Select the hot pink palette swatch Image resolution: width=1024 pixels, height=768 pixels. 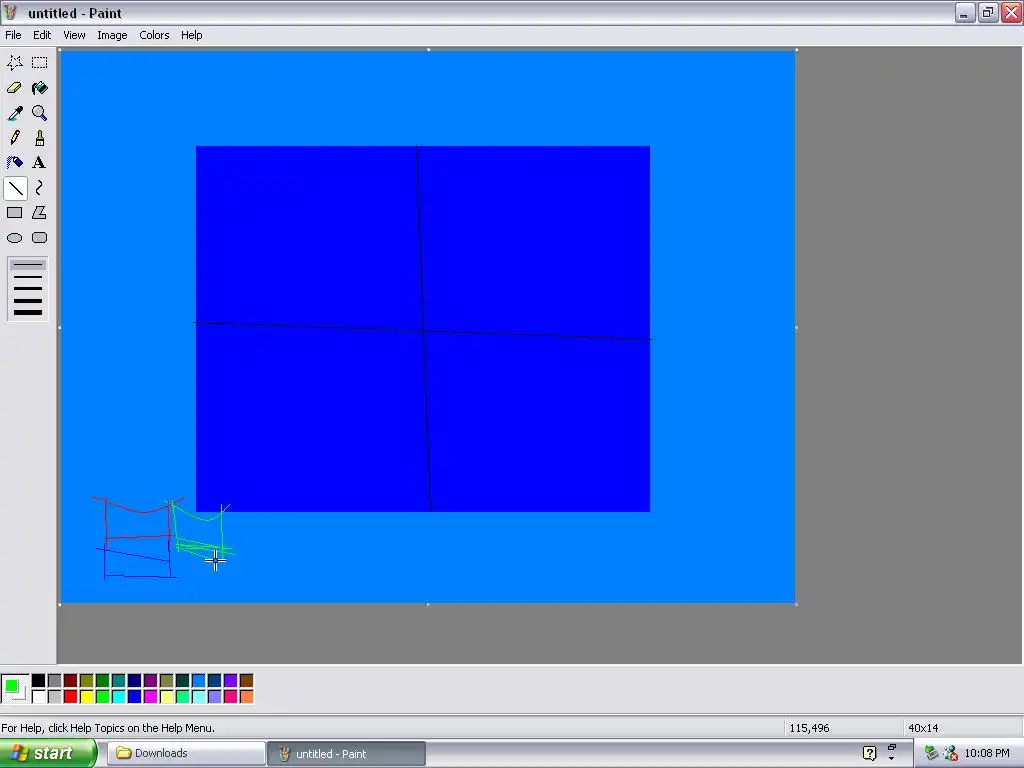[231, 697]
